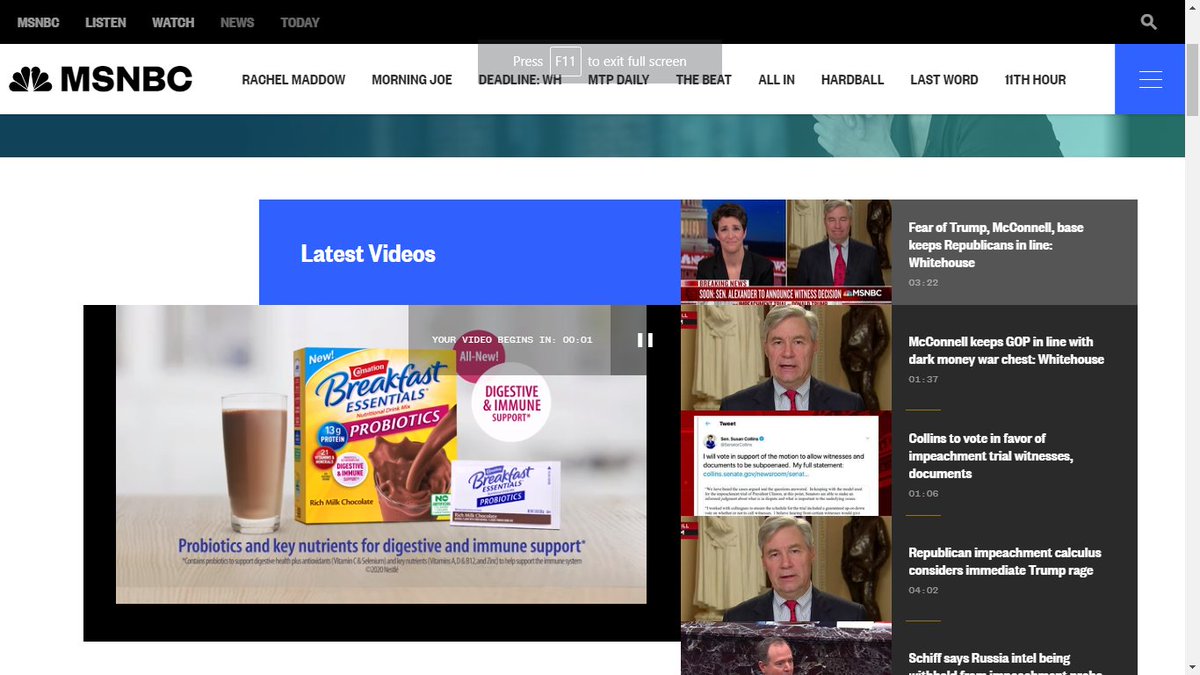This screenshot has width=1200, height=675.
Task: Open 'McConnell keeps GOP in line' video title
Action: [x=1006, y=350]
